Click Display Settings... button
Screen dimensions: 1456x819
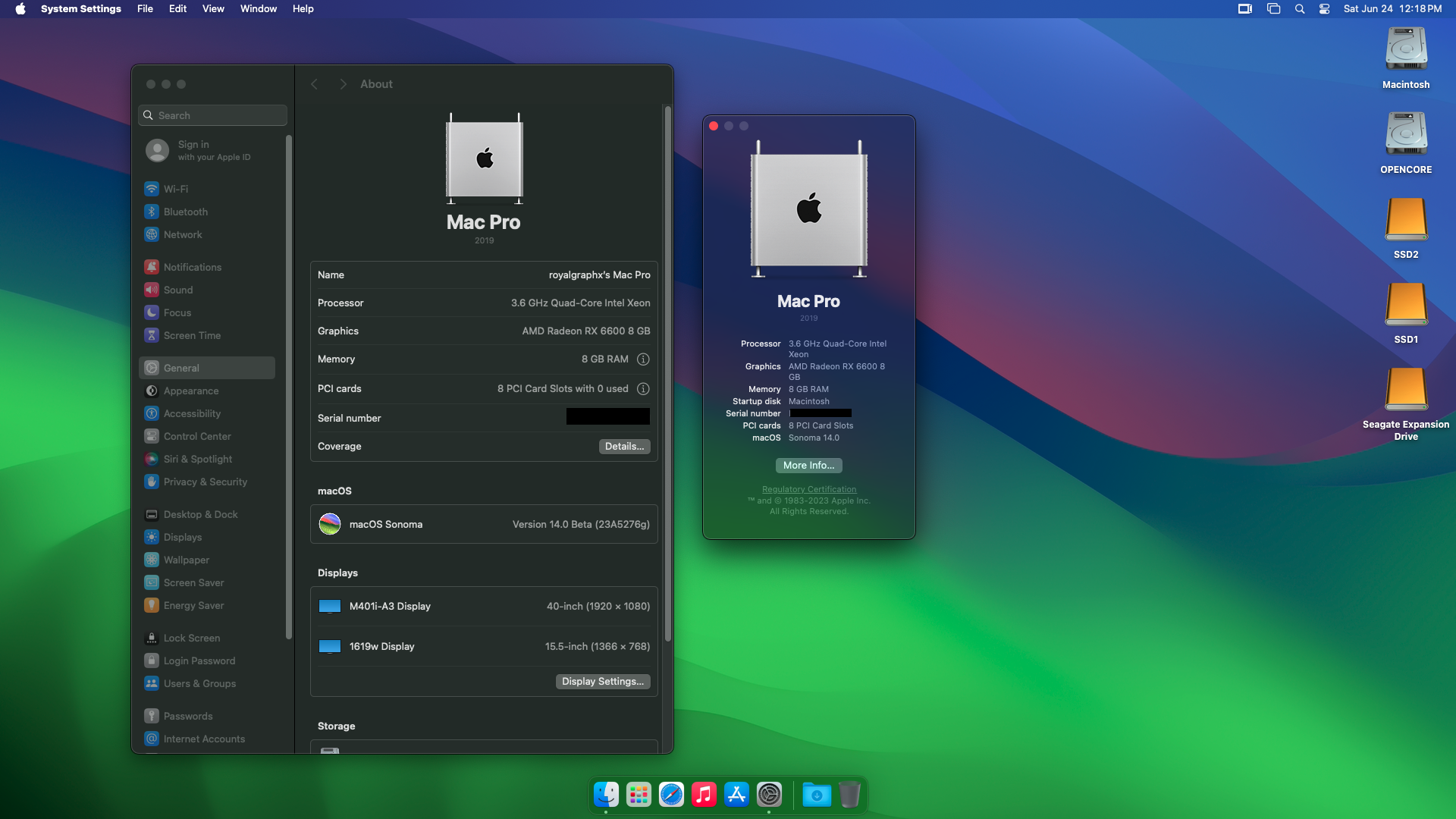click(603, 681)
